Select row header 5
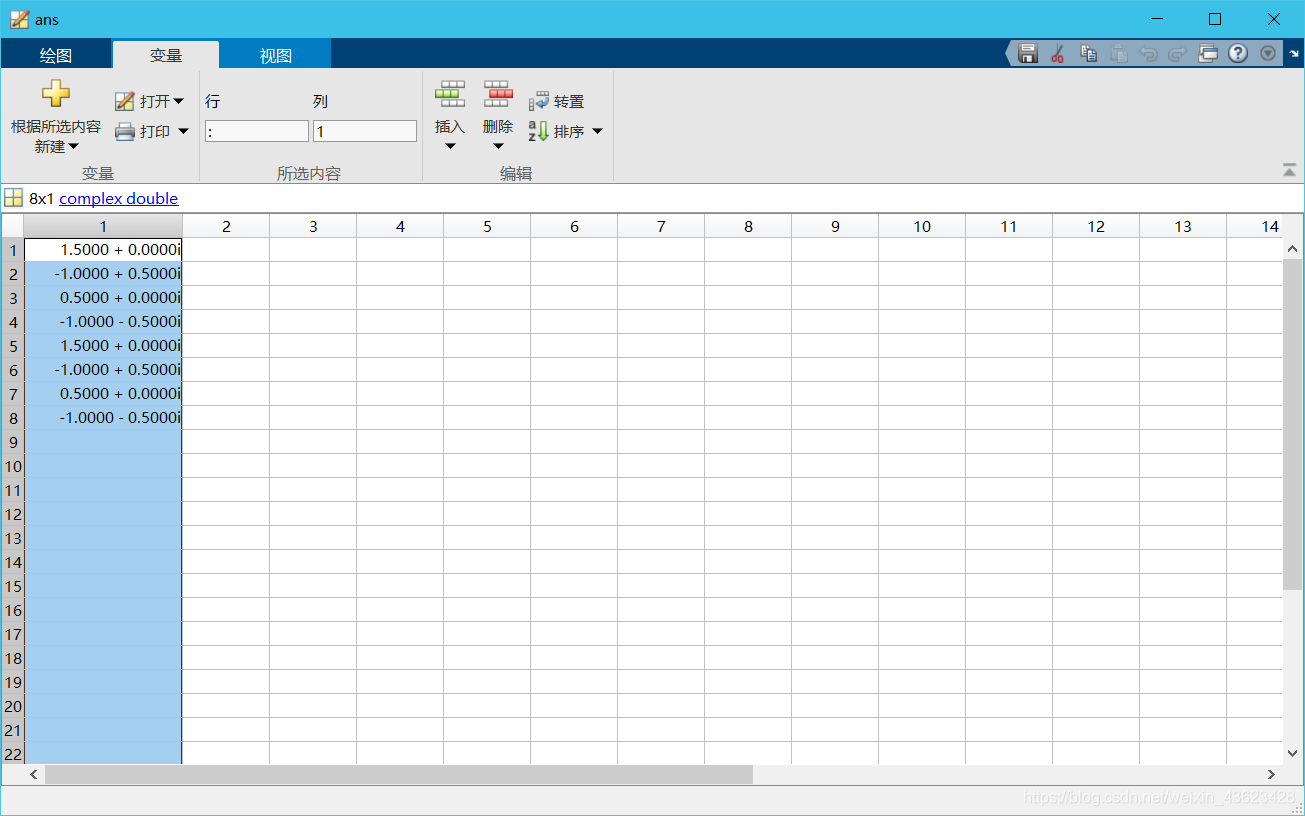 (x=13, y=346)
